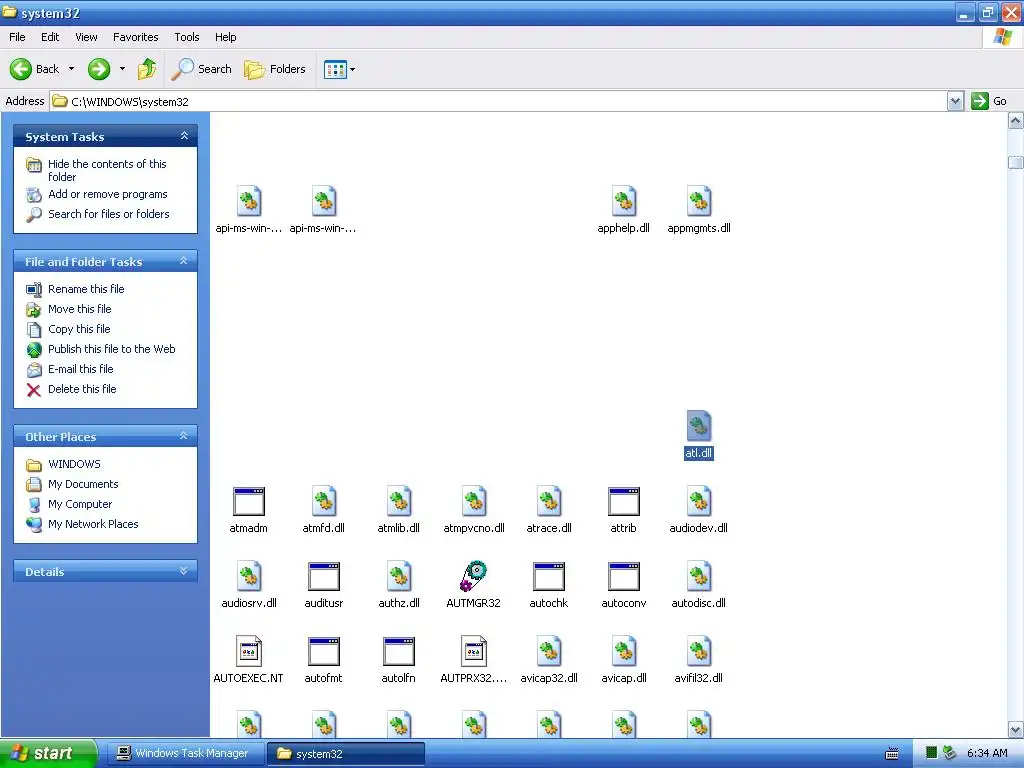Viewport: 1024px width, 768px height.
Task: Click in the Address path field
Action: coord(499,101)
